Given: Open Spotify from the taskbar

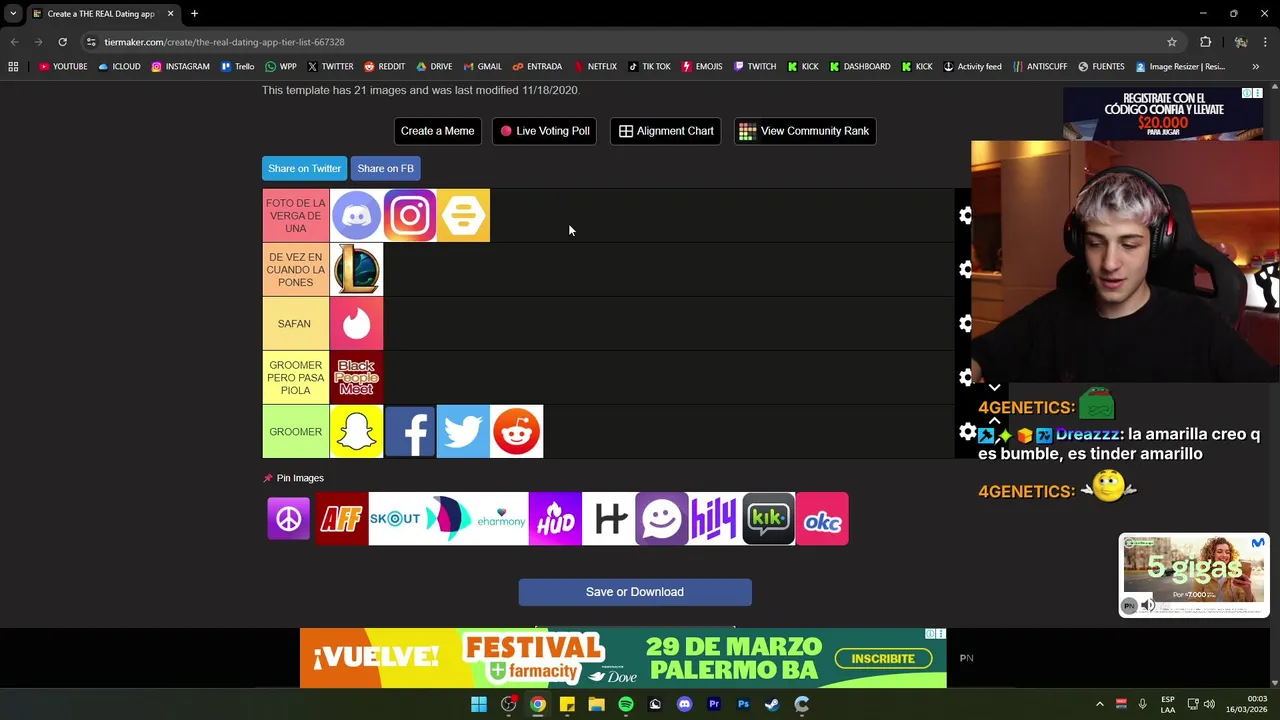Looking at the screenshot, I should pyautogui.click(x=626, y=704).
